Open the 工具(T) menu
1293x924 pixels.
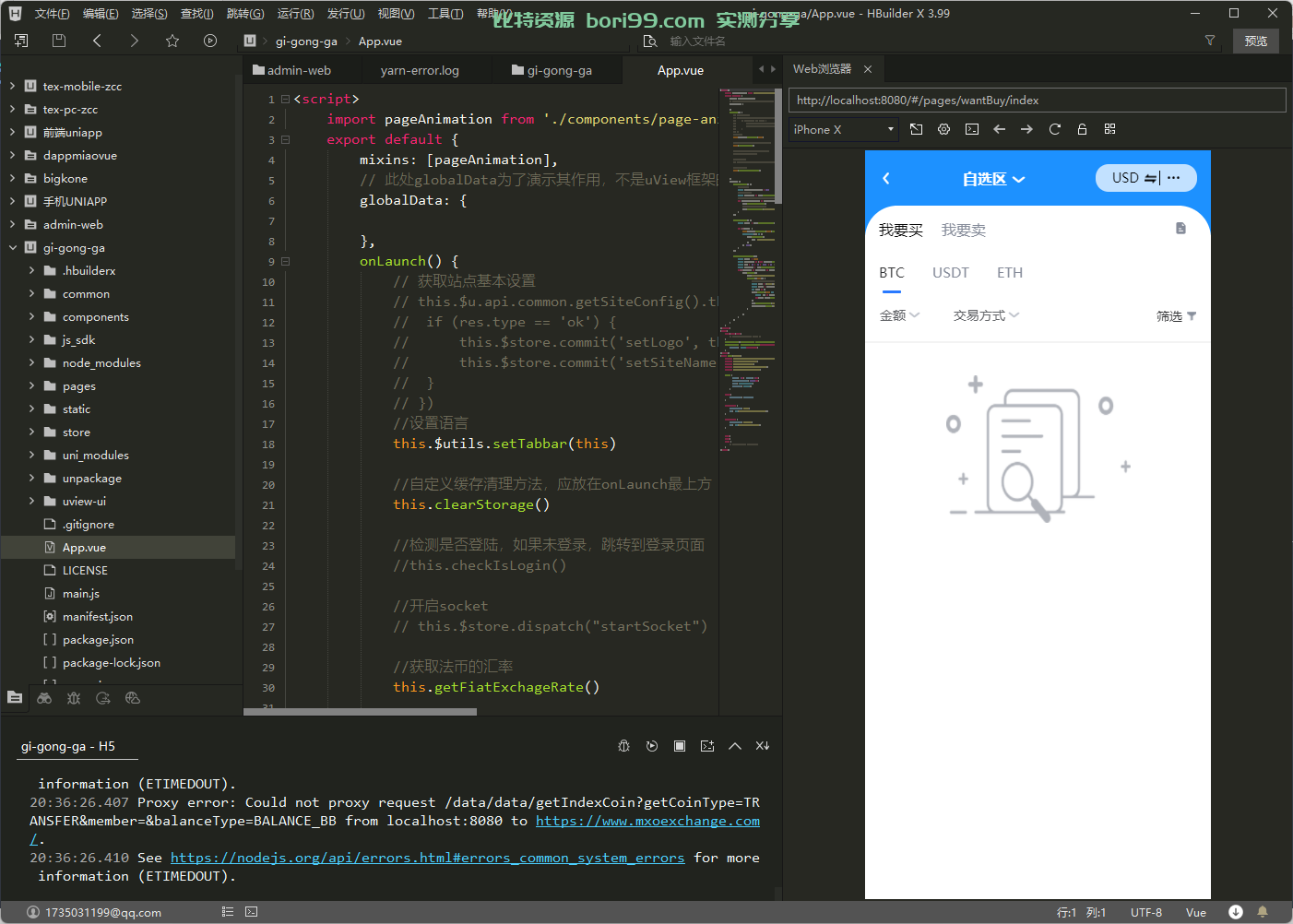(x=445, y=13)
